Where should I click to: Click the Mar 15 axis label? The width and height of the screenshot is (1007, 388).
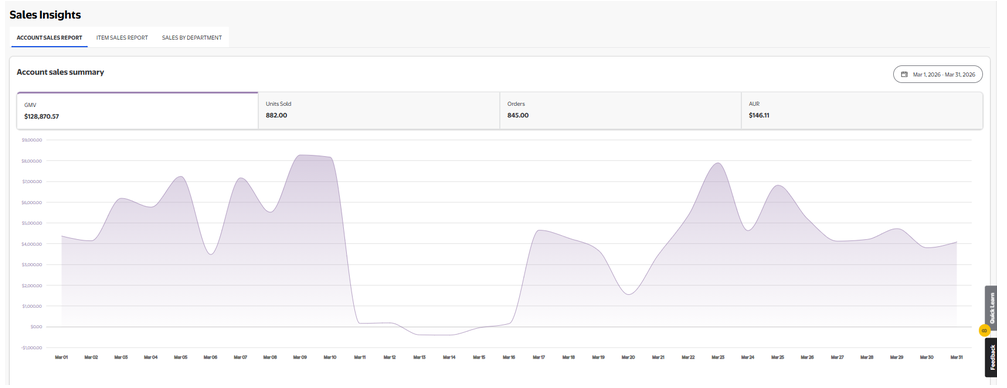(x=479, y=357)
